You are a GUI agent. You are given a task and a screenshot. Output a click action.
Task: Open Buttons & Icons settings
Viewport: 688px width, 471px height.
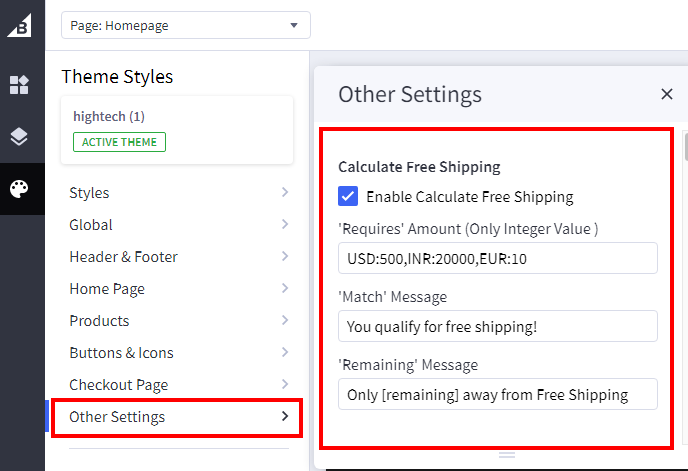121,353
